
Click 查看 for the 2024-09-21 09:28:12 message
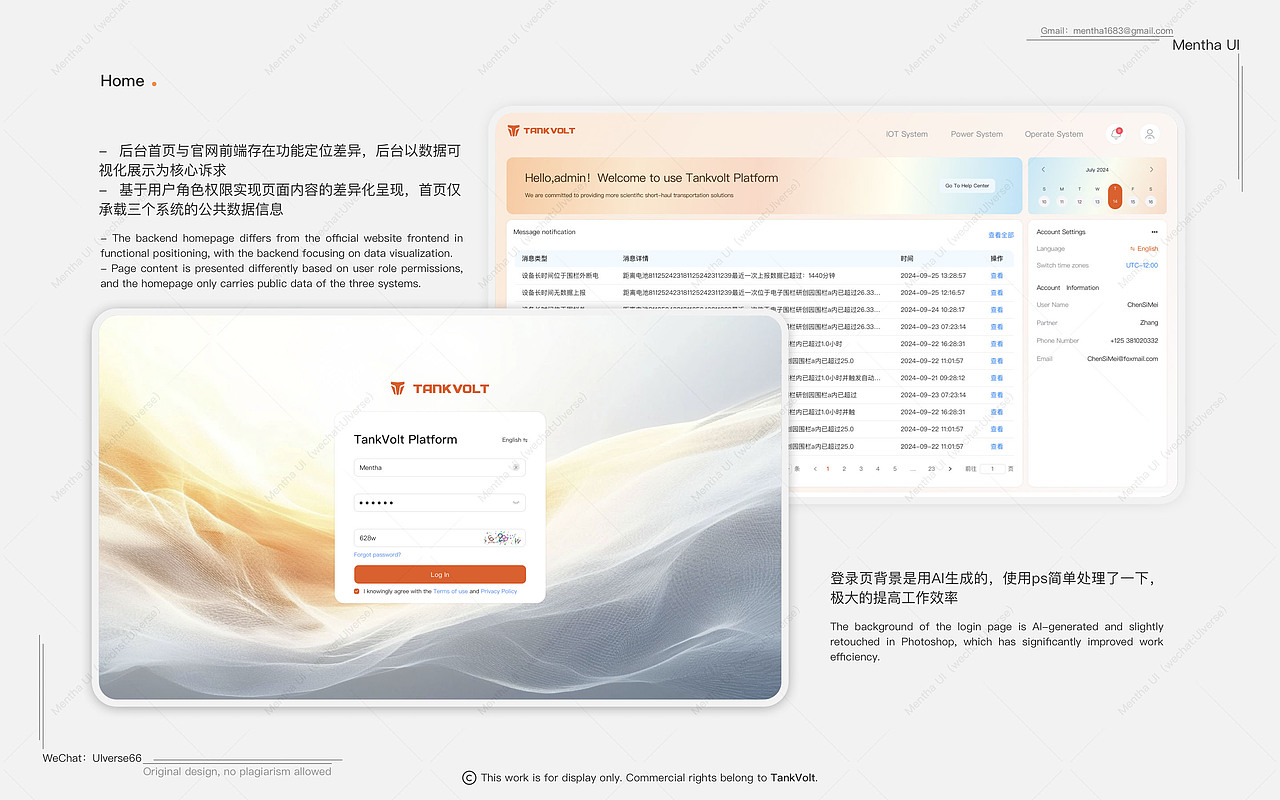996,378
